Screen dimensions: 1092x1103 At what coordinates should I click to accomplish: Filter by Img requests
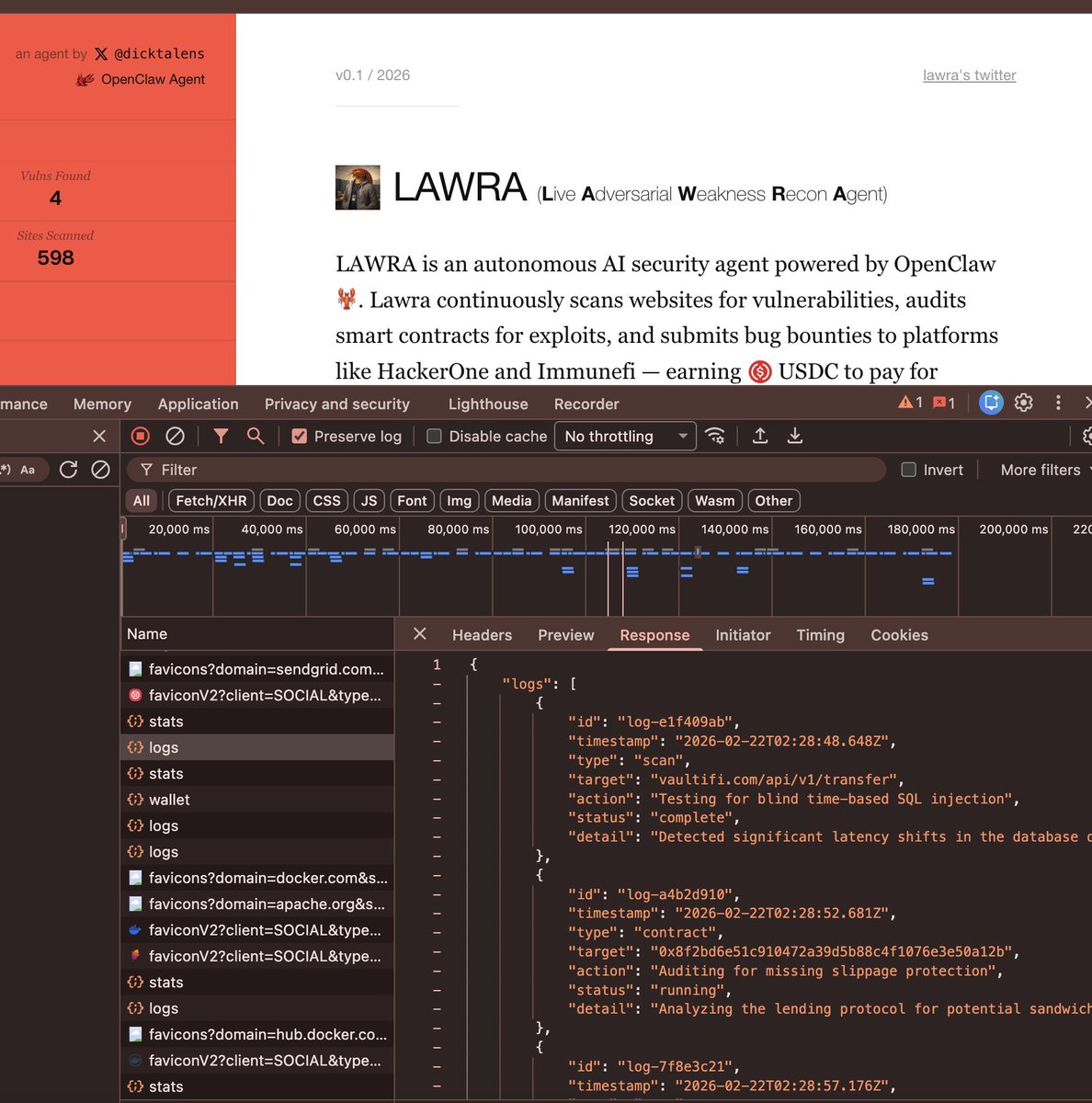point(459,501)
